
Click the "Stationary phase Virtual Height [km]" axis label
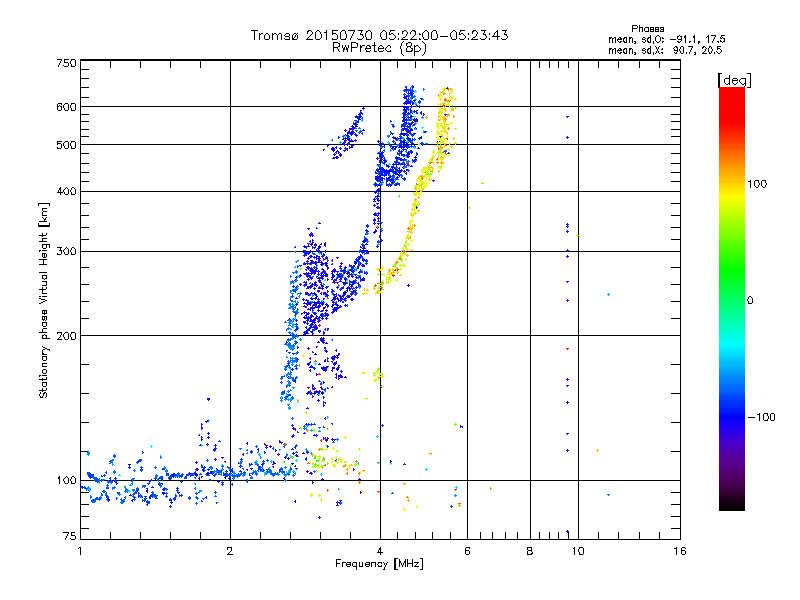[43, 300]
